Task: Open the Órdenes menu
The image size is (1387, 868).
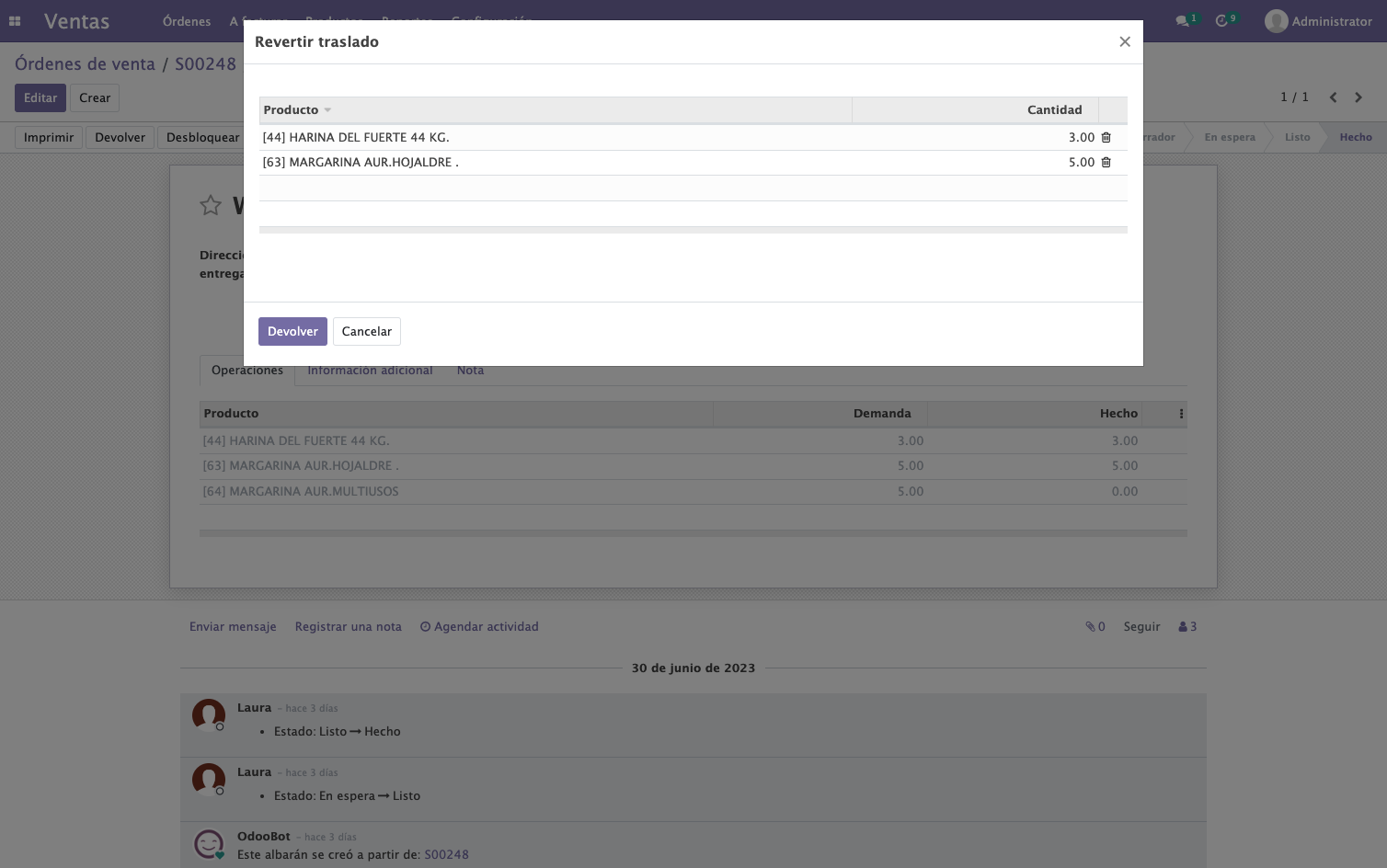Action: pos(187,21)
